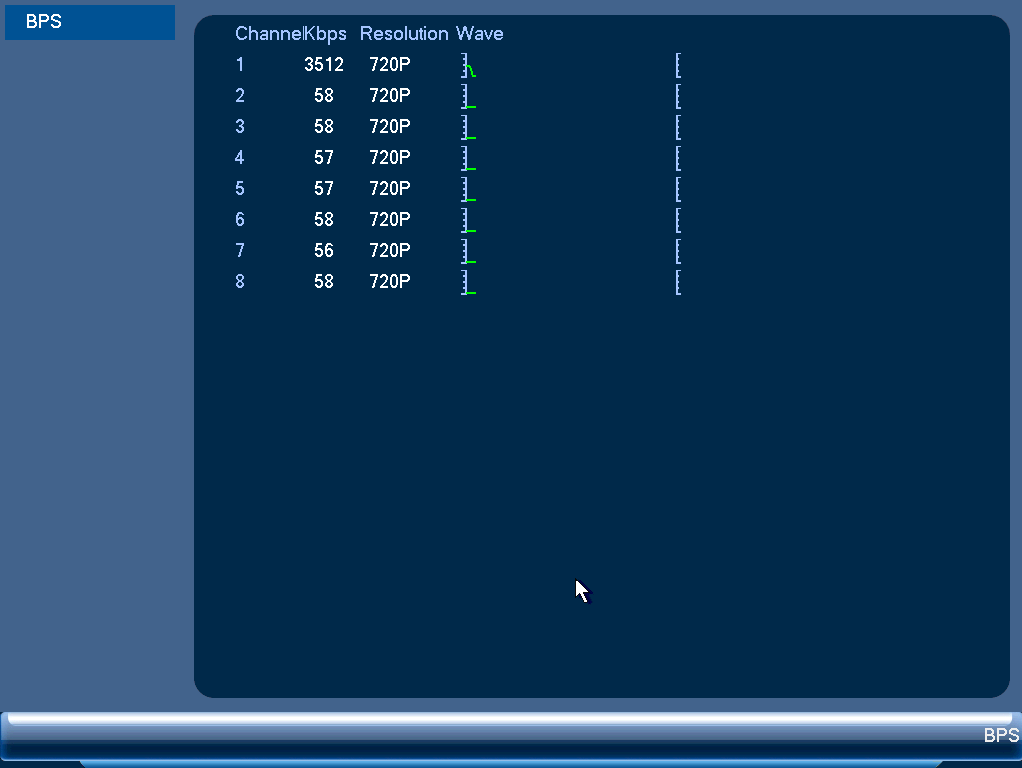Click the BPS label in bottom bar
Image resolution: width=1022 pixels, height=768 pixels.
(1001, 735)
